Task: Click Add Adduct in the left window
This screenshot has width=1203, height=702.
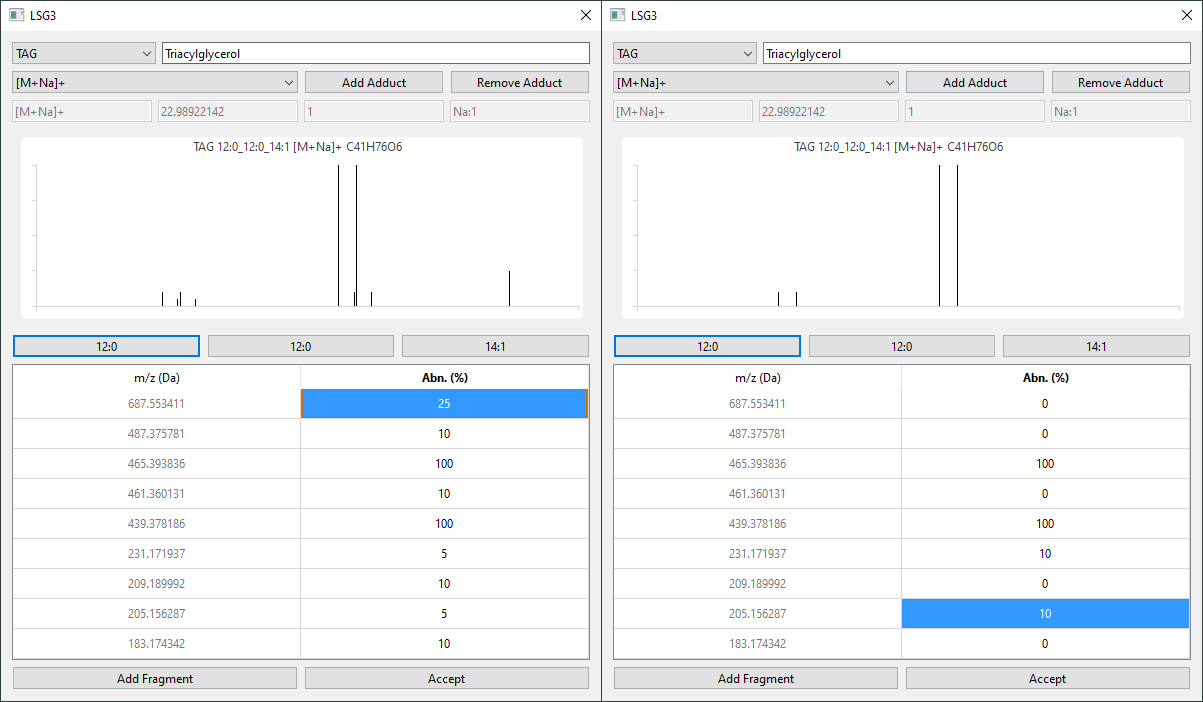Action: [374, 82]
